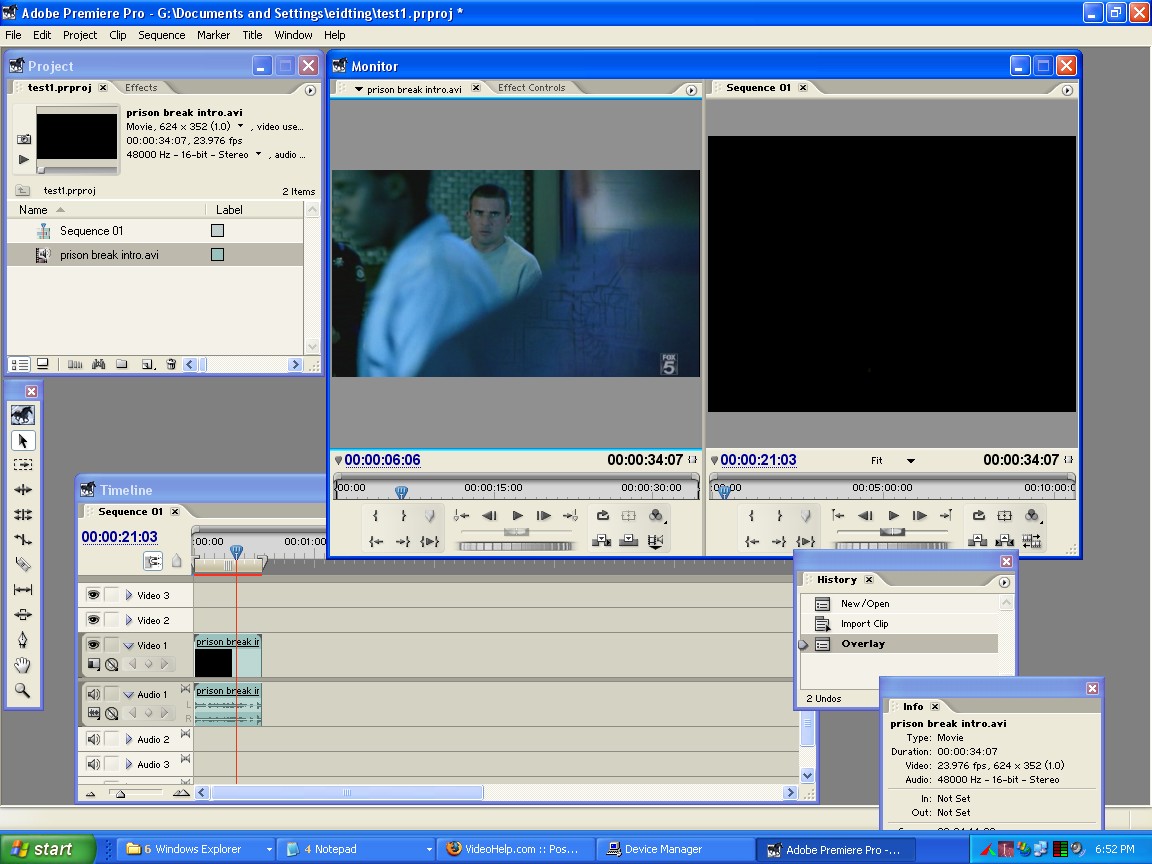This screenshot has width=1152, height=864.
Task: Open the Trim button in program monitor
Action: 1032,541
